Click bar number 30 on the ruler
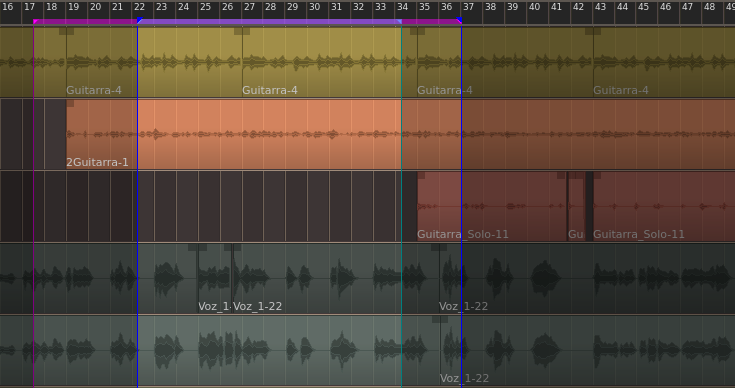735x388 pixels. [x=315, y=7]
